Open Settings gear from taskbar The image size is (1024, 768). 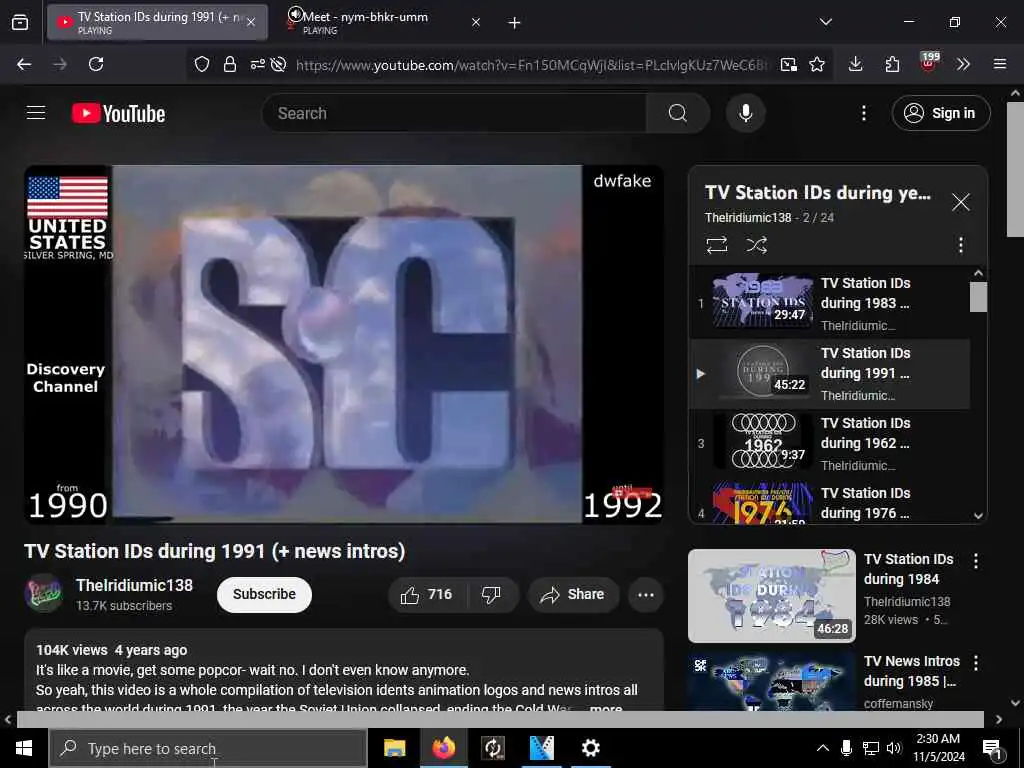tap(590, 748)
